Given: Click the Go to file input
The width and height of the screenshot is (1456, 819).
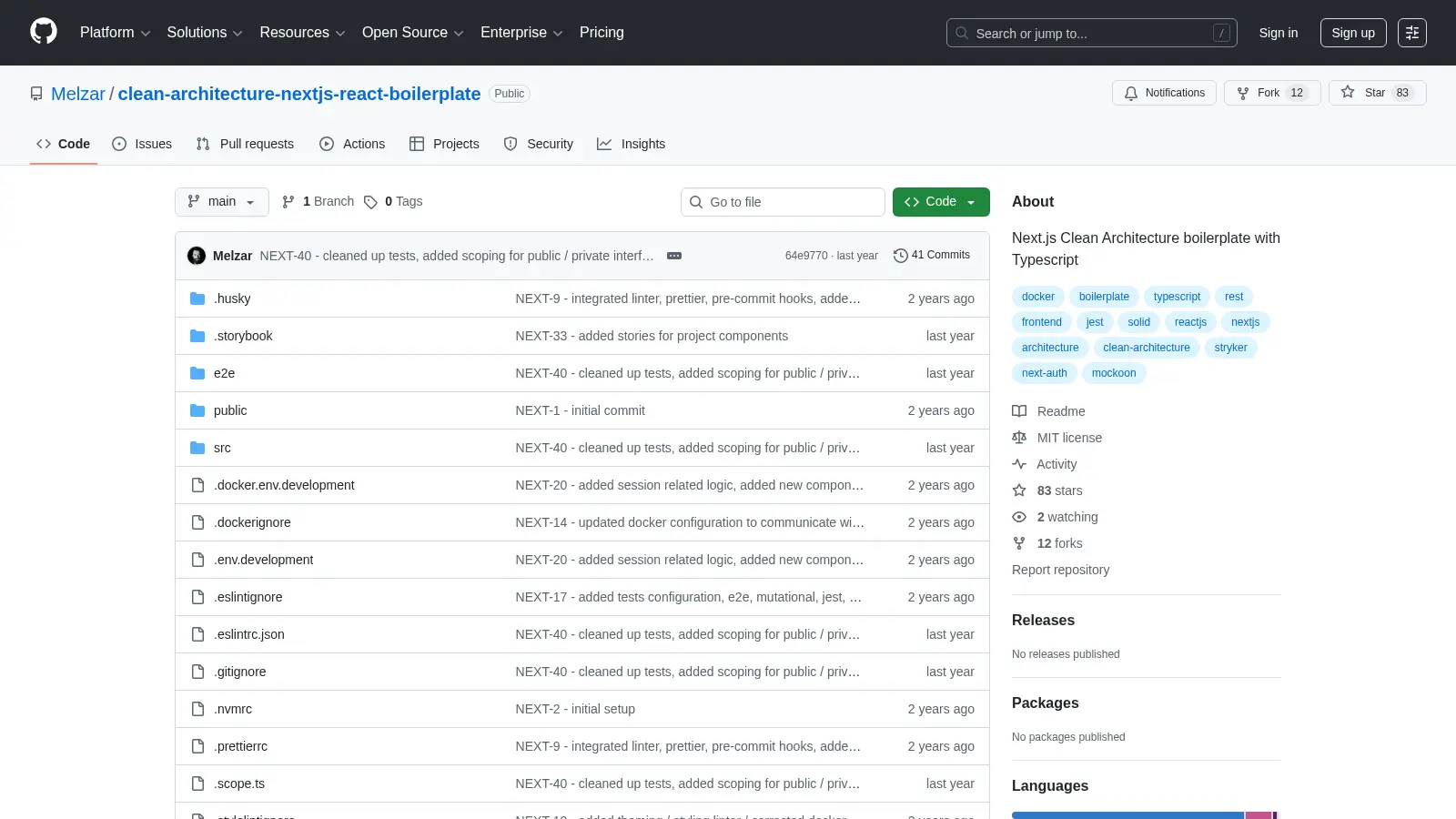Looking at the screenshot, I should click(783, 202).
